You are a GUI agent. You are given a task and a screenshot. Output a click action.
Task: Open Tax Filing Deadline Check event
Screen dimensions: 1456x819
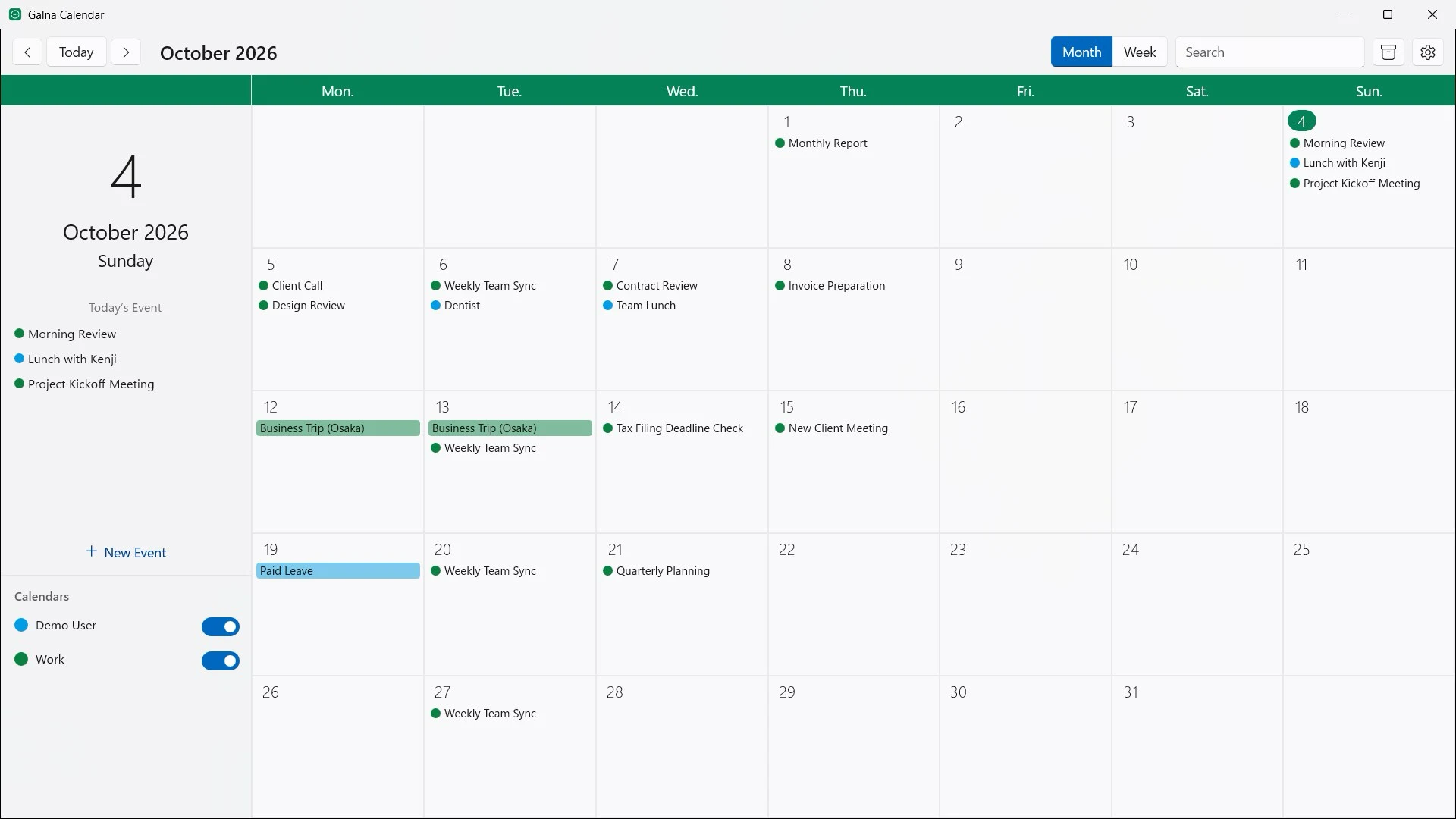pyautogui.click(x=673, y=428)
